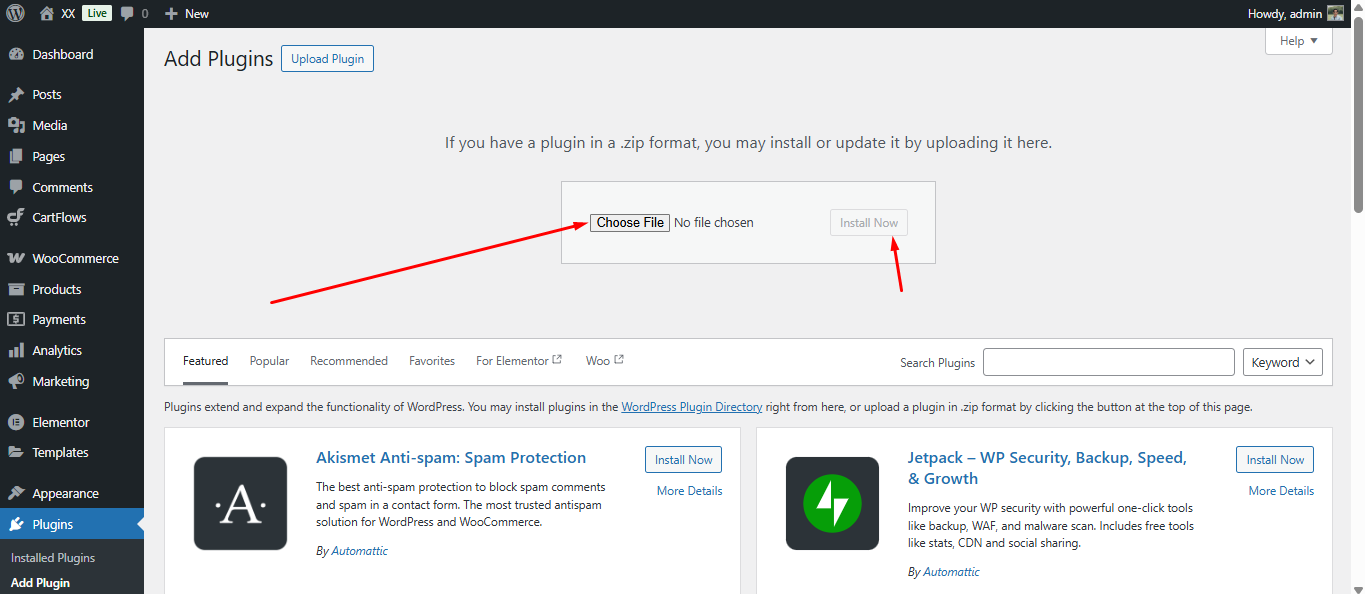The height and width of the screenshot is (594, 1365).
Task: Switch to the Popular tab
Action: click(x=269, y=361)
